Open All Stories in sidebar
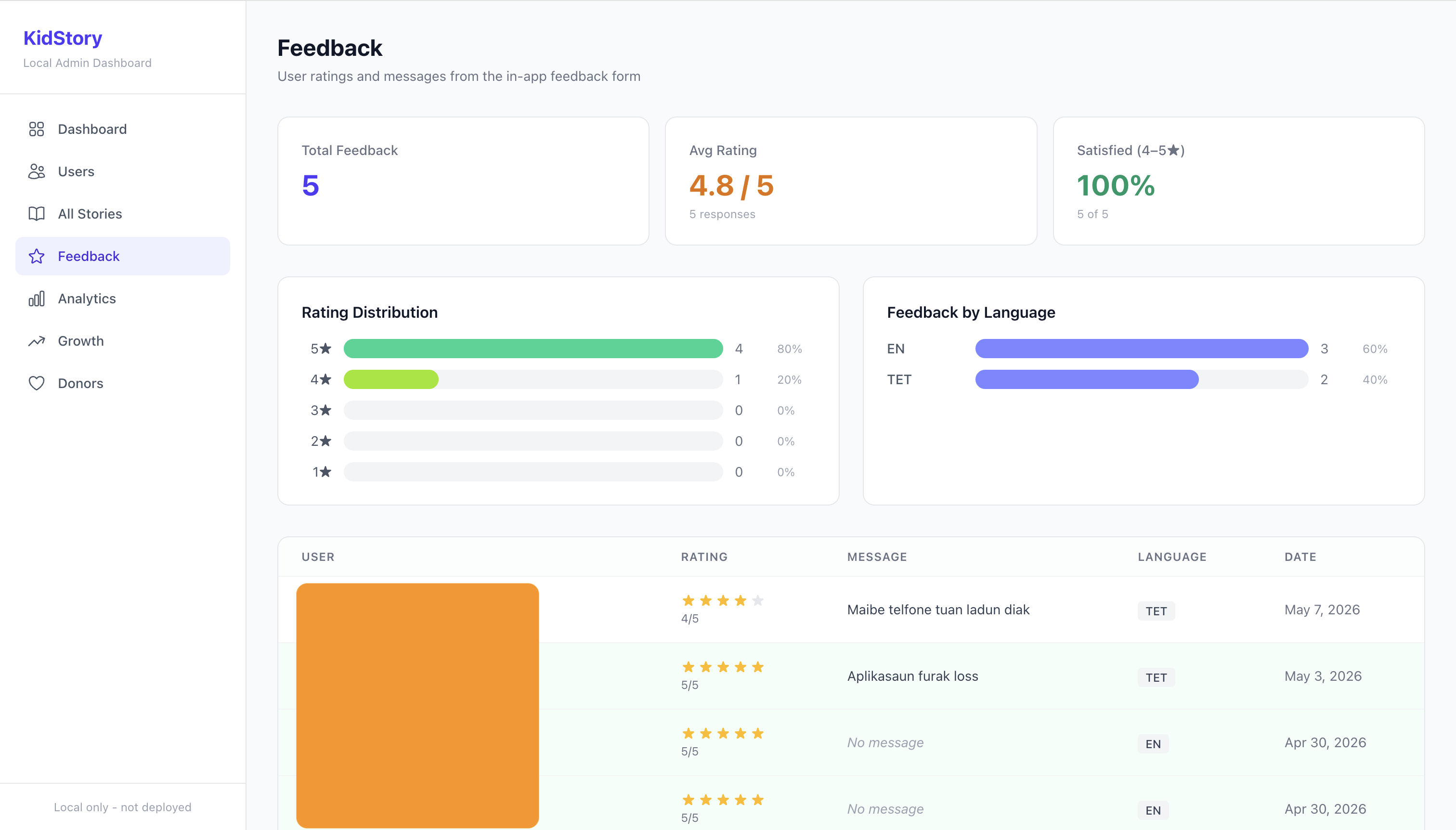1456x830 pixels. coord(123,214)
